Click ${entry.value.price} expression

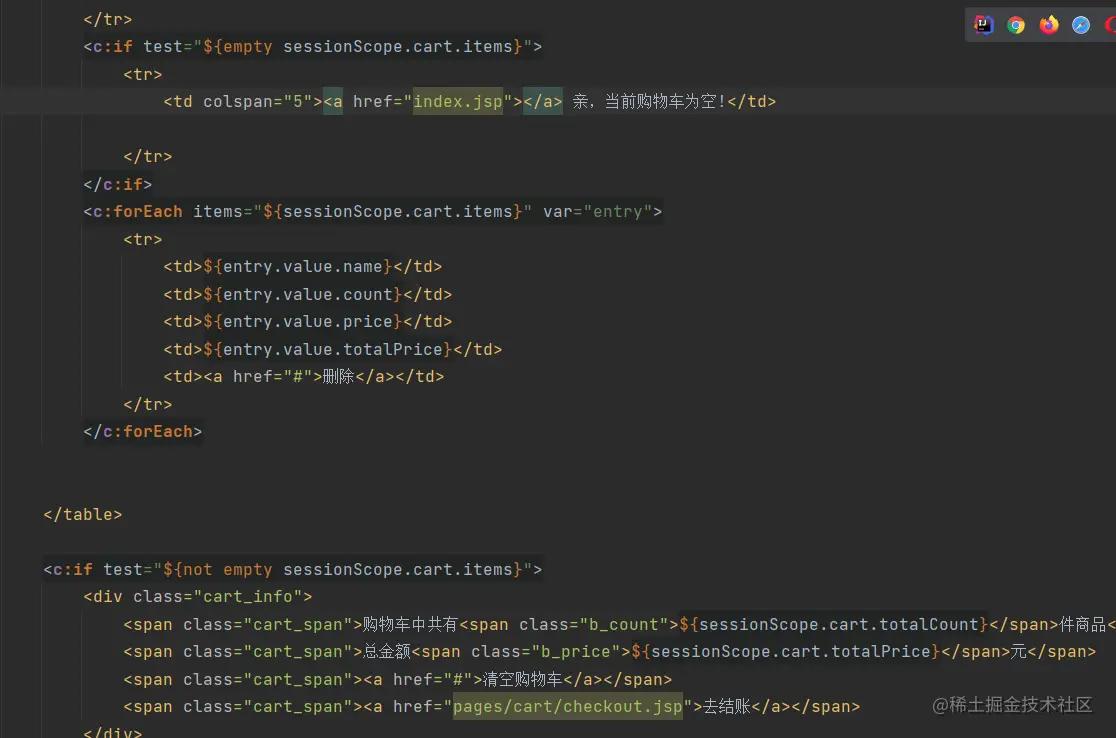[x=302, y=322]
